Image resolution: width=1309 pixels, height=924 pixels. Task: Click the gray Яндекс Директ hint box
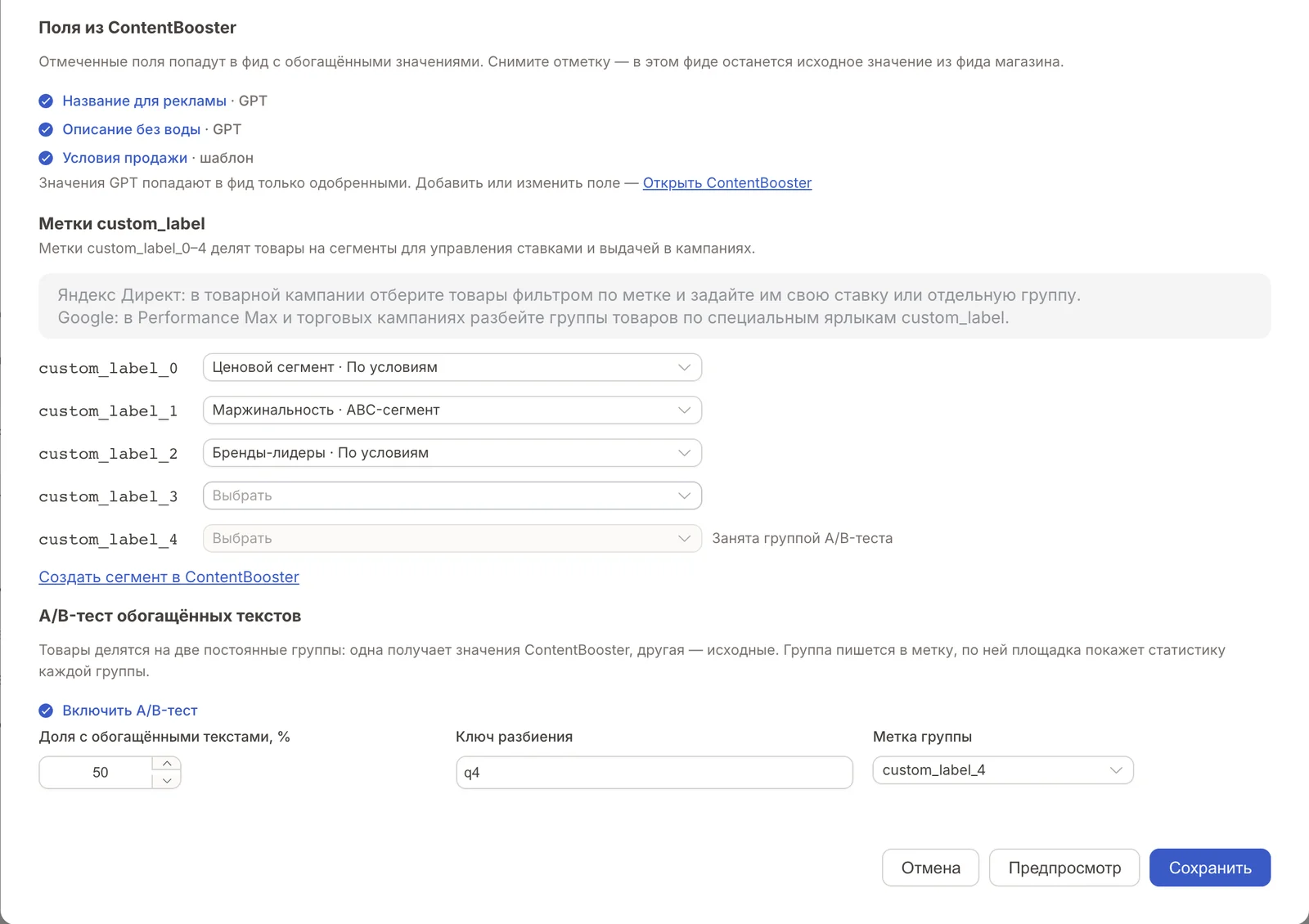(654, 306)
